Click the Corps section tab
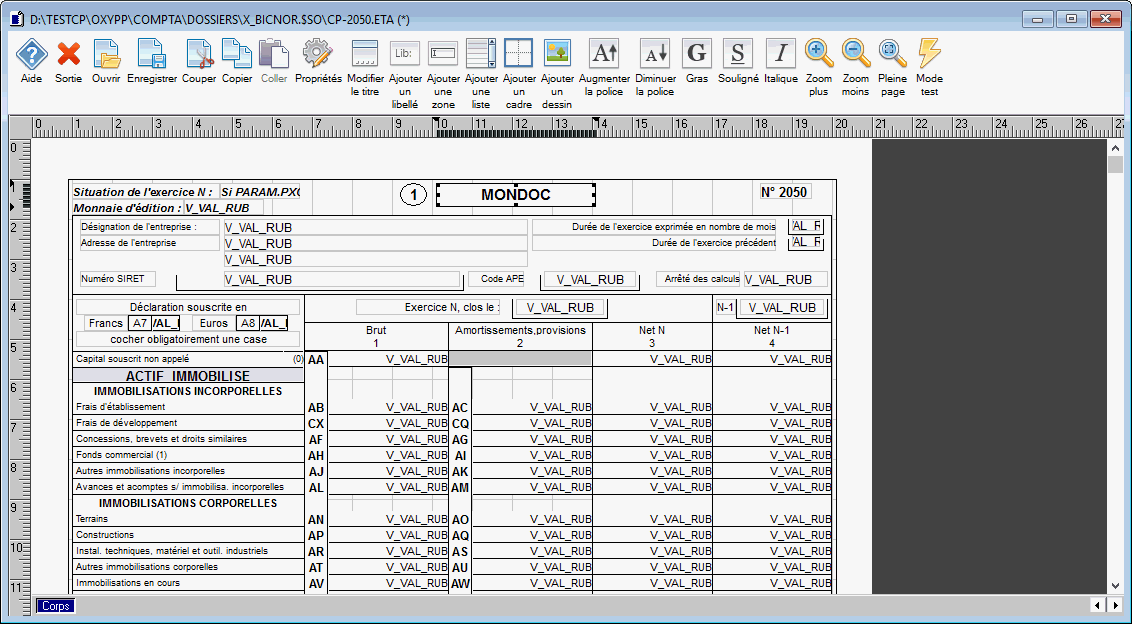 click(55, 606)
